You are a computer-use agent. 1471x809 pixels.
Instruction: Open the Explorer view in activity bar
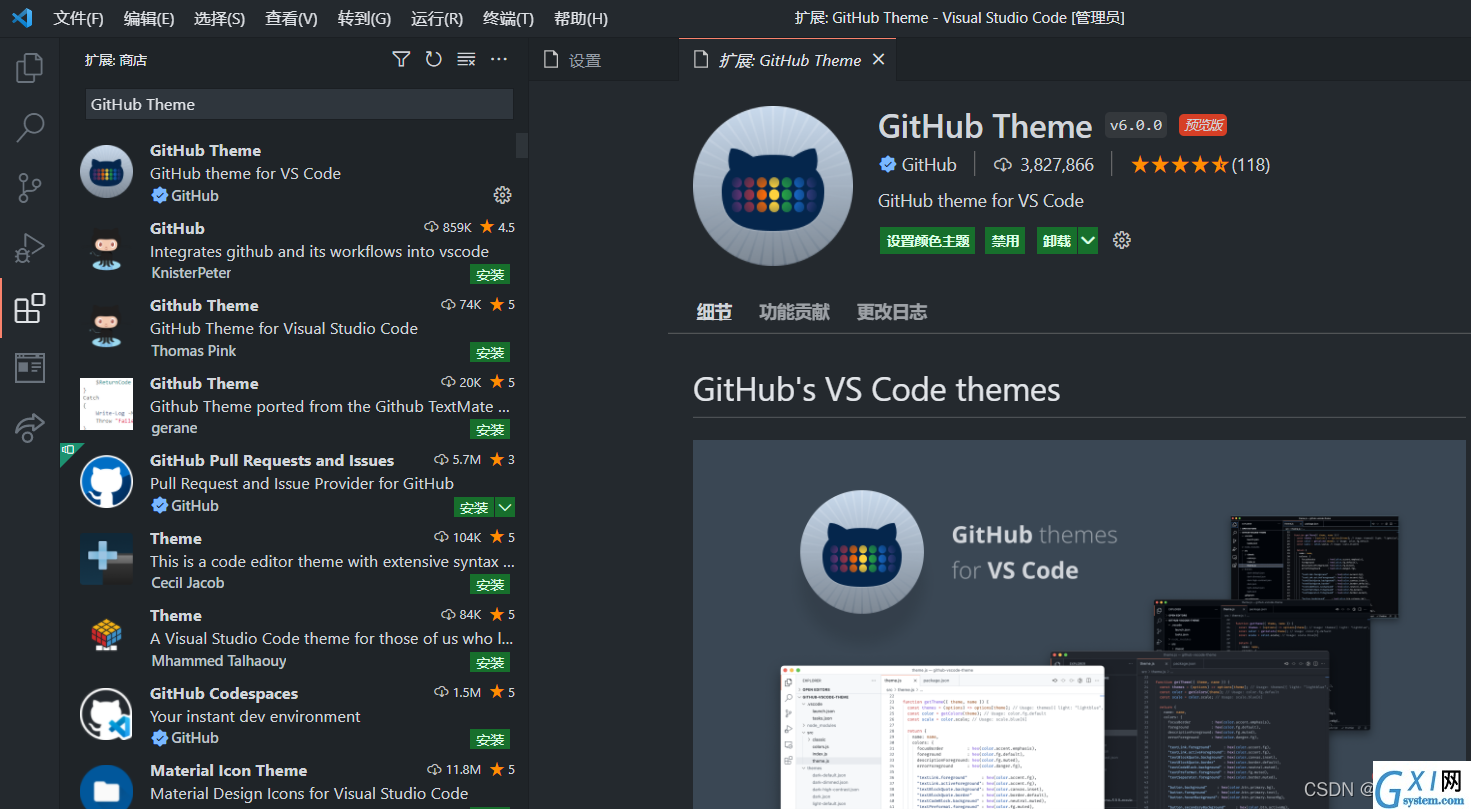click(x=30, y=68)
